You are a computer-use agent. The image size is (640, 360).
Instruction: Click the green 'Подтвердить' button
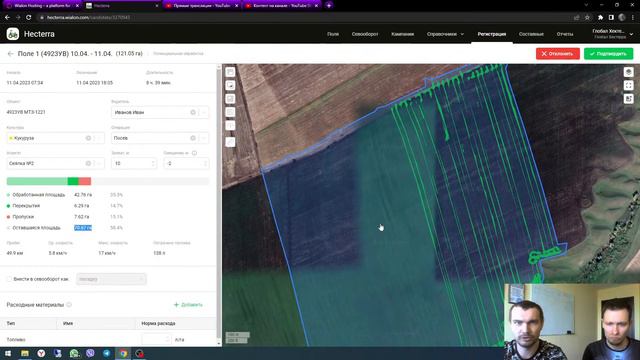coord(608,54)
